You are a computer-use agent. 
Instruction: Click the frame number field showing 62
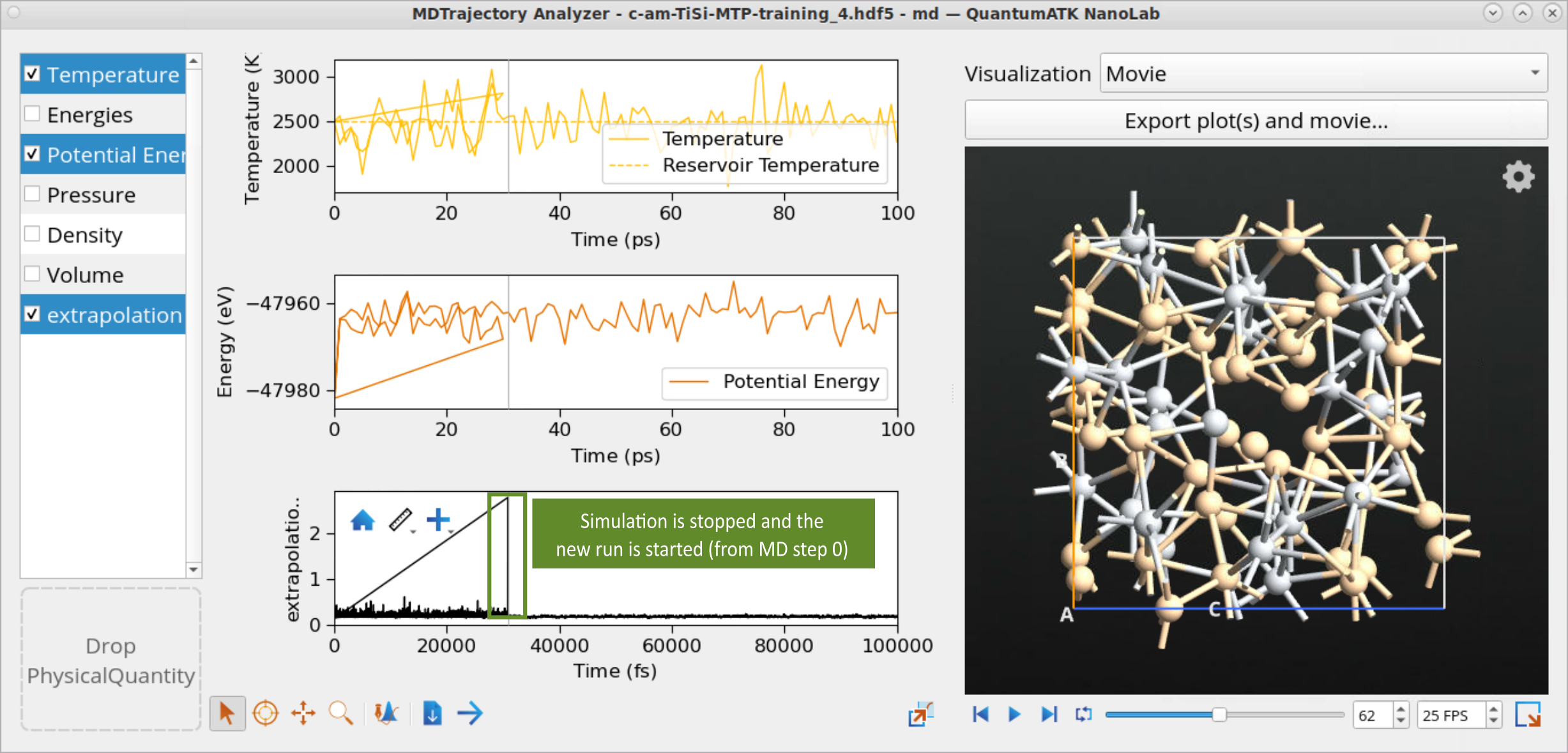[1373, 715]
